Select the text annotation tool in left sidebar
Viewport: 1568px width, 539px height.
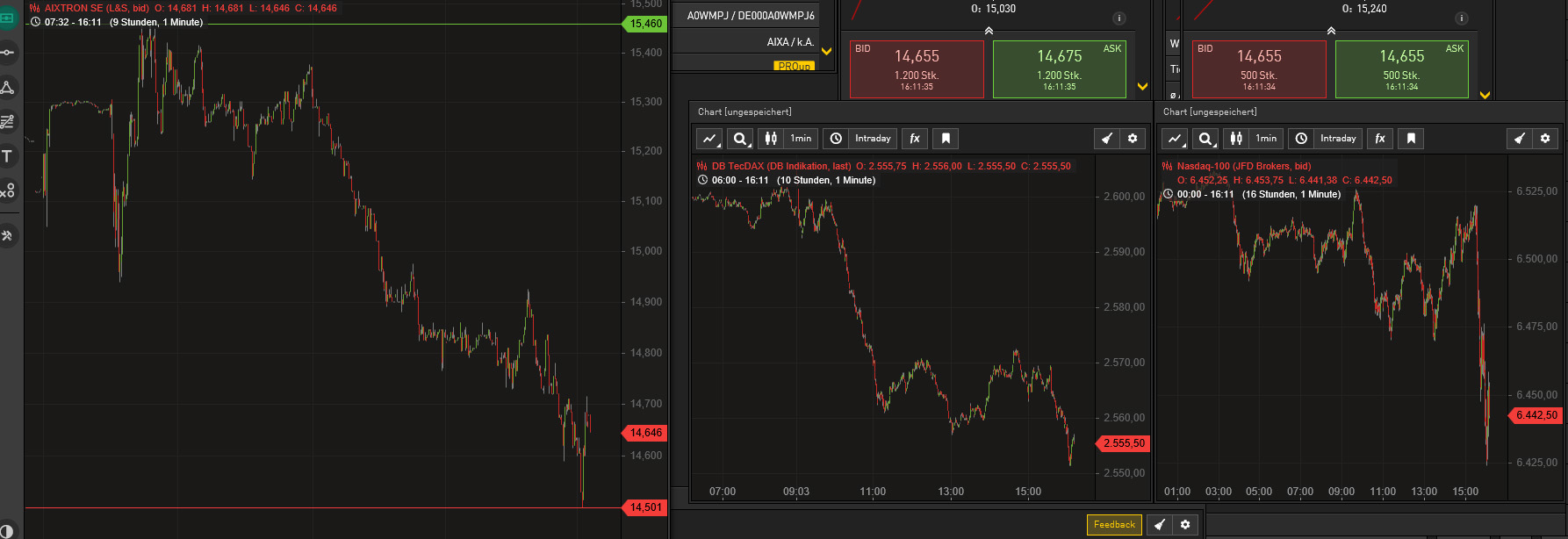(x=7, y=156)
